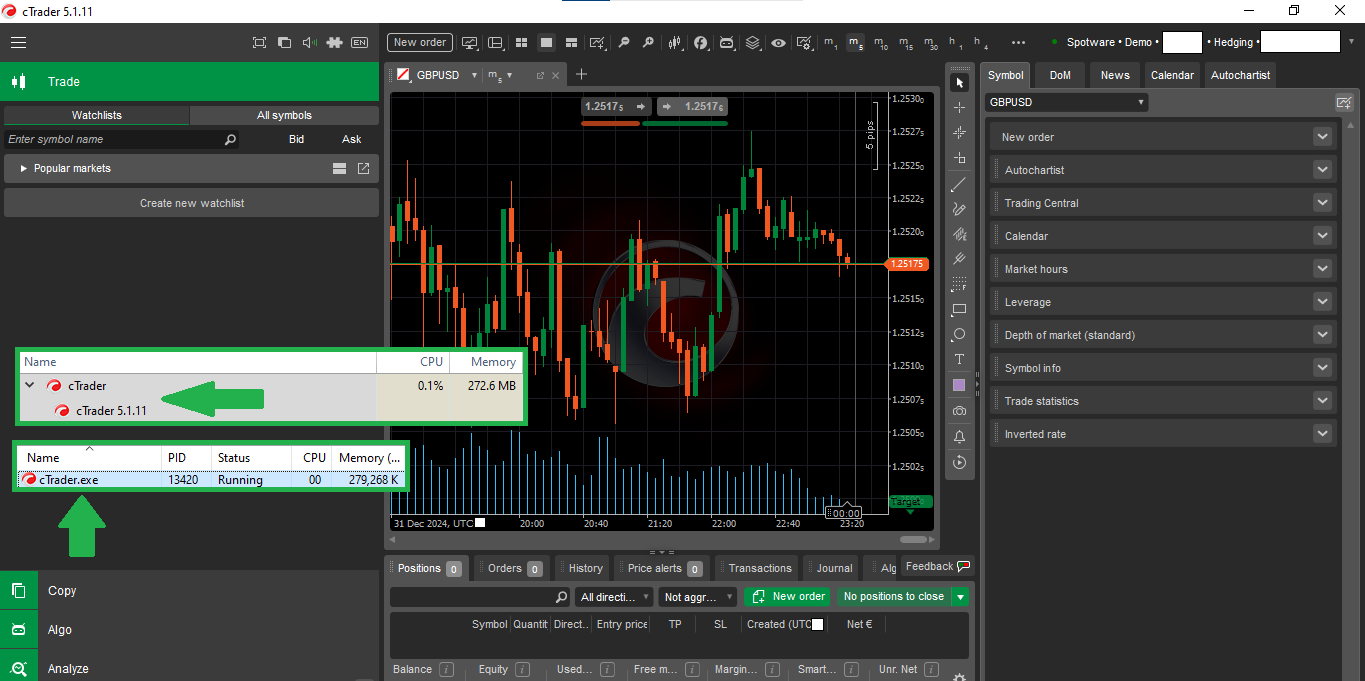Expand the Market hours section
Image resolution: width=1365 pixels, height=681 pixels.
coord(1323,269)
